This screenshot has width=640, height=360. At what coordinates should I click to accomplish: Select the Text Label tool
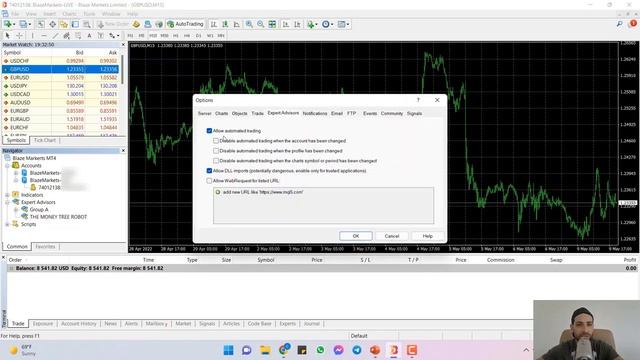100,36
